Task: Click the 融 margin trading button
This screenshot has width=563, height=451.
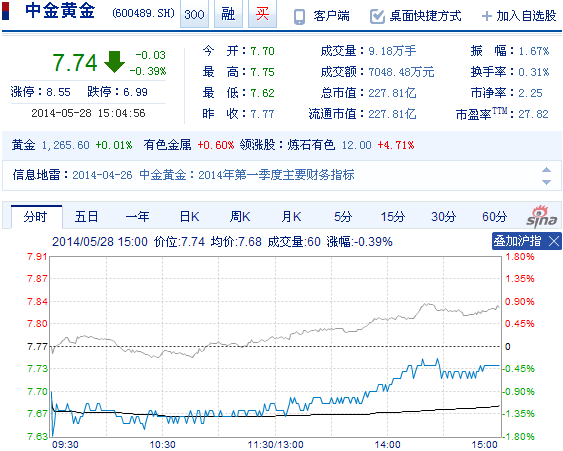Action: pyautogui.click(x=228, y=14)
